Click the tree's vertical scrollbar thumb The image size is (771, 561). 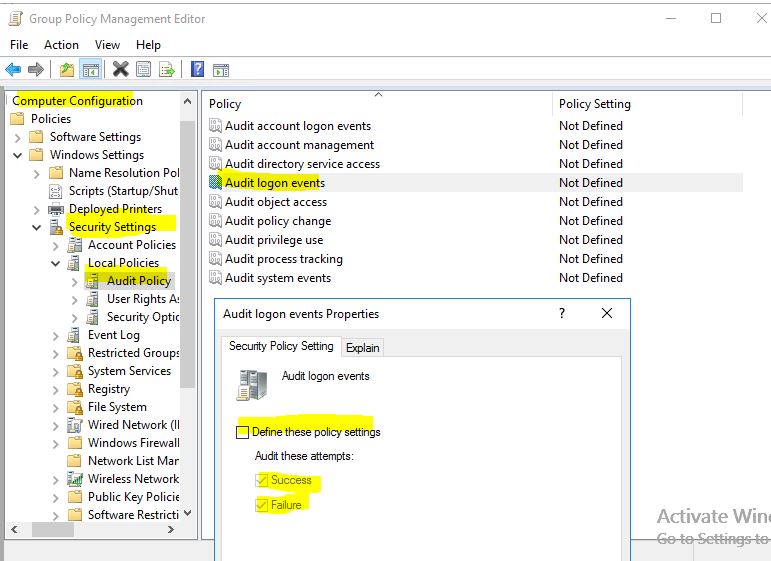(187, 255)
